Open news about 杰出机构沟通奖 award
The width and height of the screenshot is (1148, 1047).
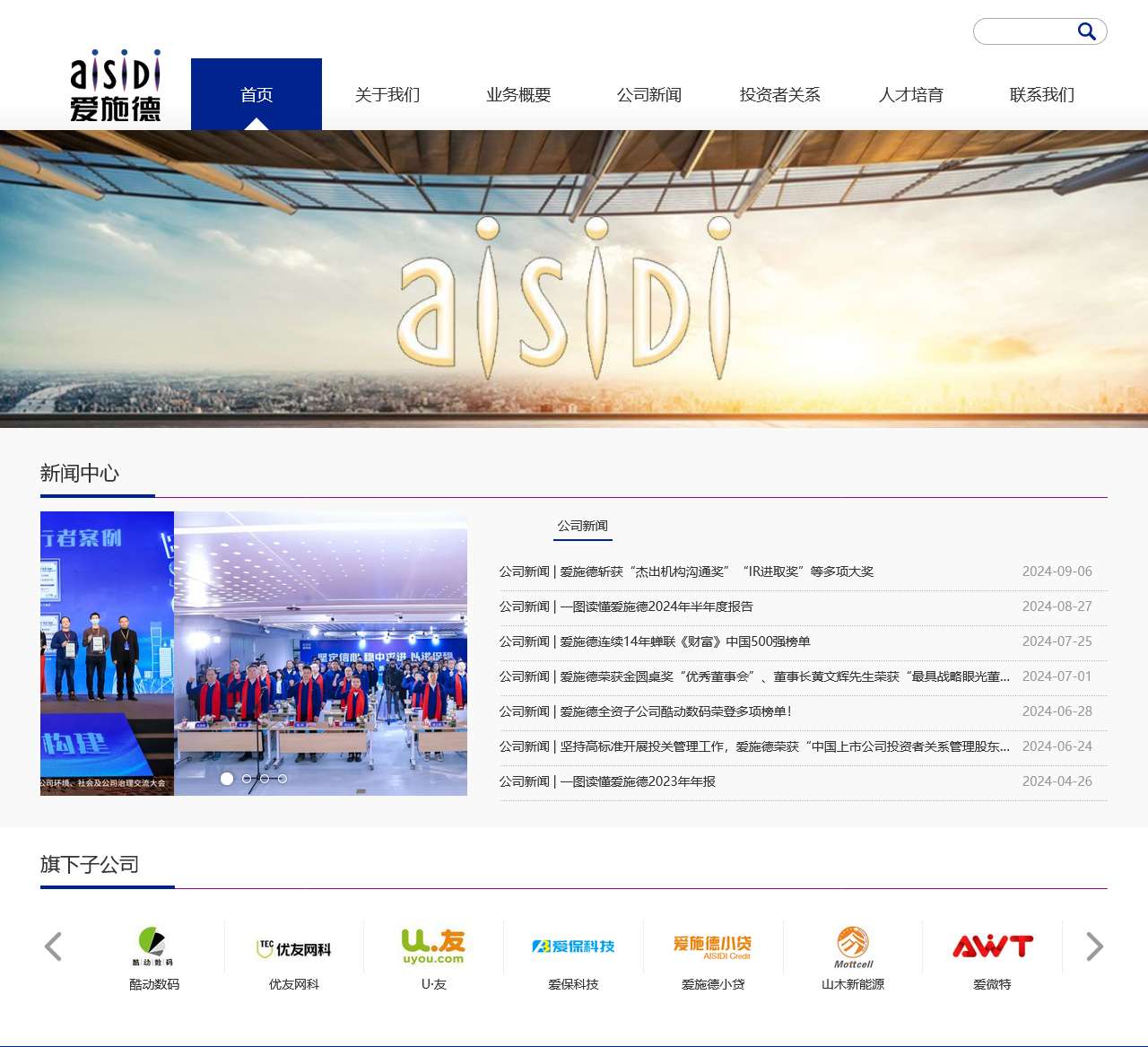686,571
